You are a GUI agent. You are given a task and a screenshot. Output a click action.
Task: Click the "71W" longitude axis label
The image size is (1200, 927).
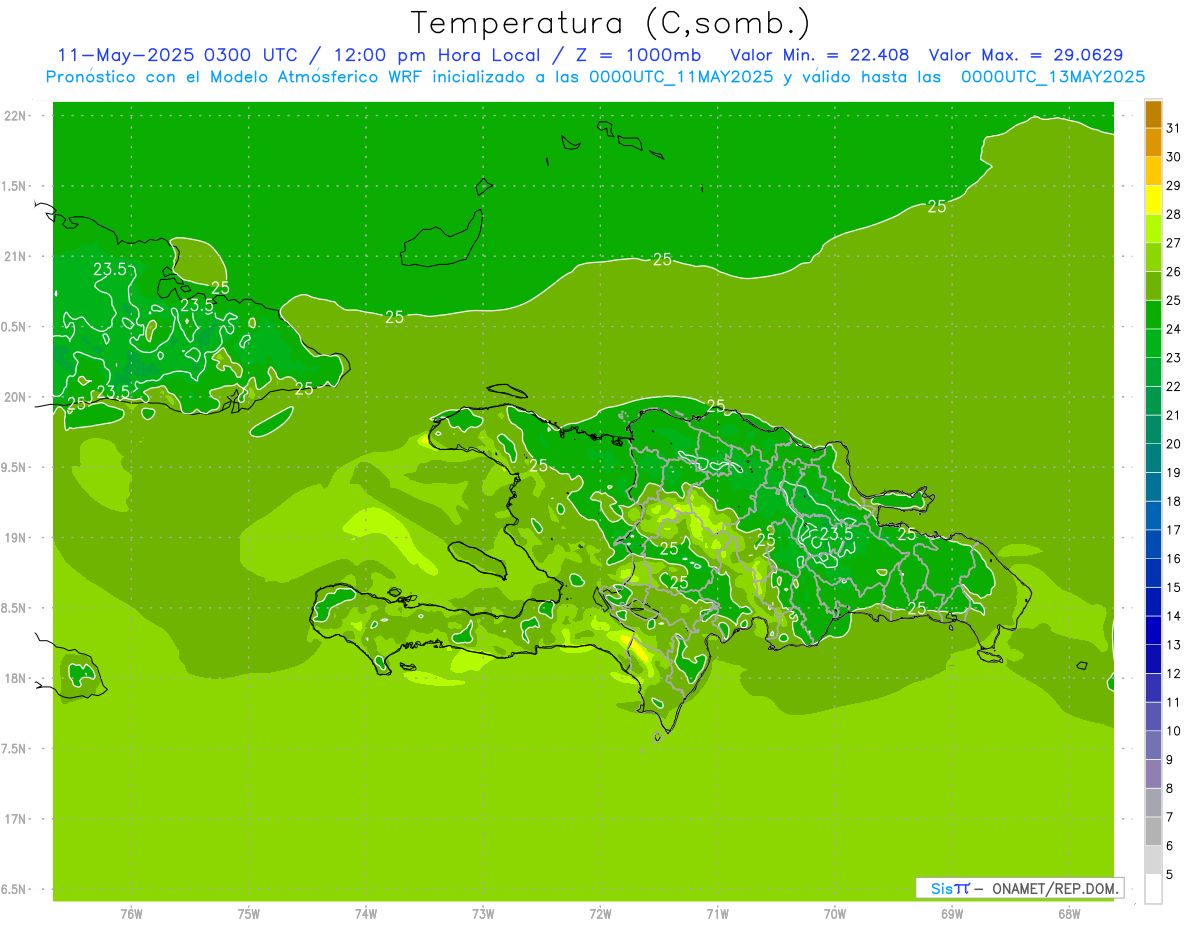[717, 914]
